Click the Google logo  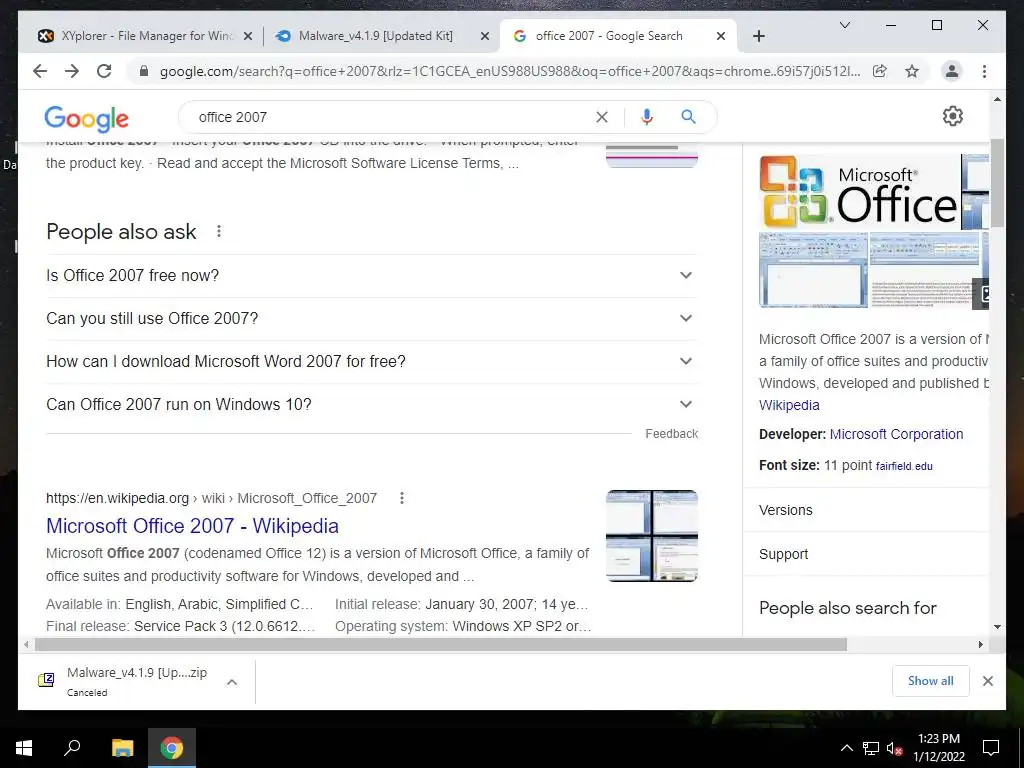[86, 118]
